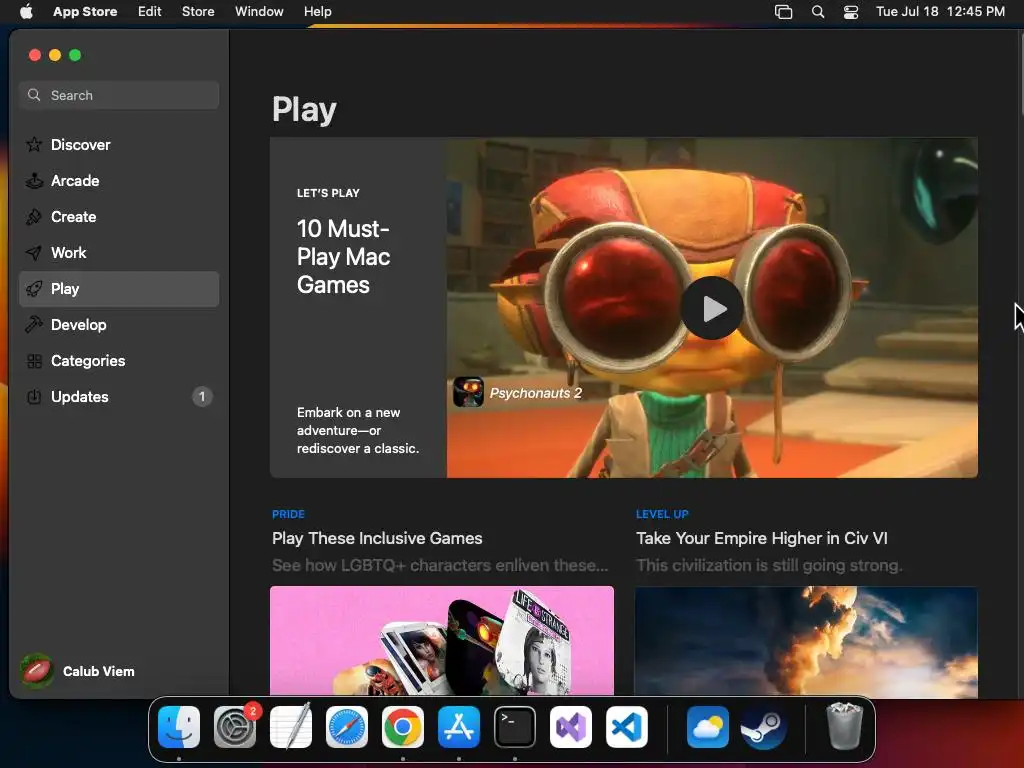Open Spotlight search in the menu bar
Image resolution: width=1024 pixels, height=768 pixels.
818,12
